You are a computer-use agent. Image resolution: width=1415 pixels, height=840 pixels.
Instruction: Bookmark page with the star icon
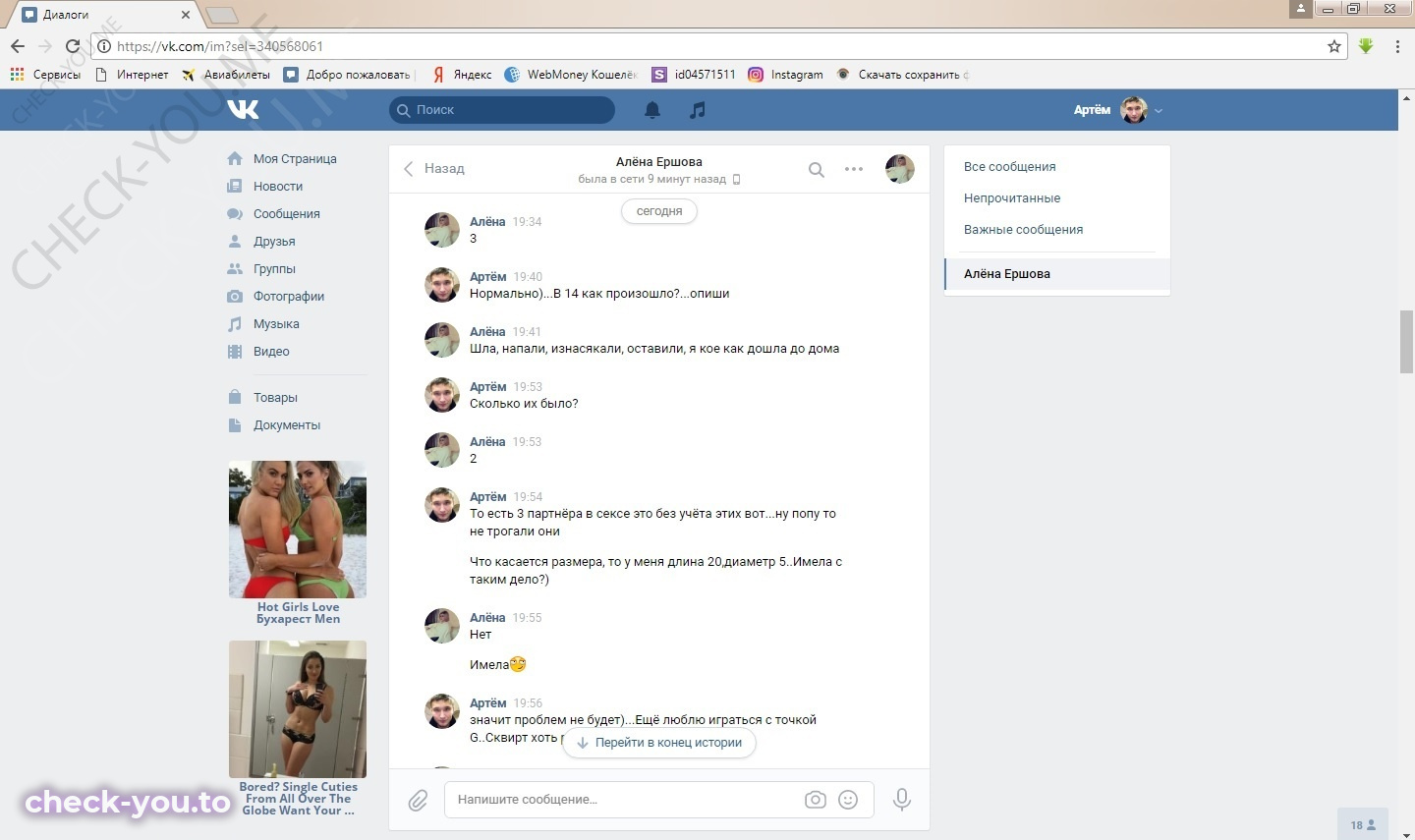1334,46
